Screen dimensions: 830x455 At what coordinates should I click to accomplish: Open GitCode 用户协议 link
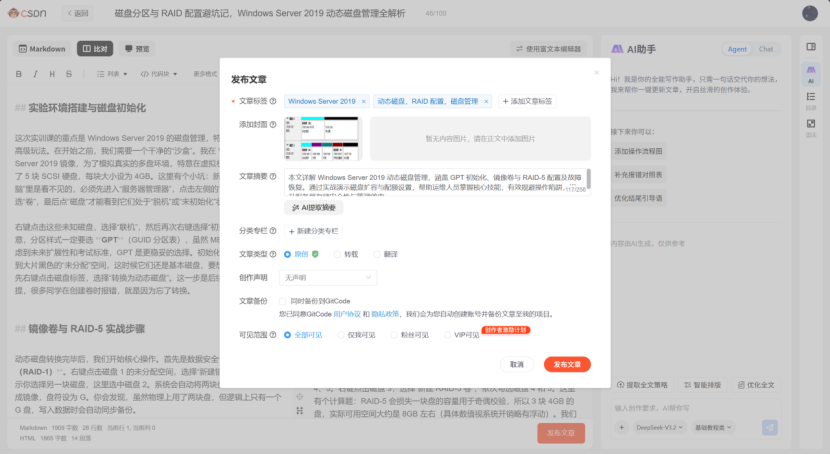(x=347, y=314)
